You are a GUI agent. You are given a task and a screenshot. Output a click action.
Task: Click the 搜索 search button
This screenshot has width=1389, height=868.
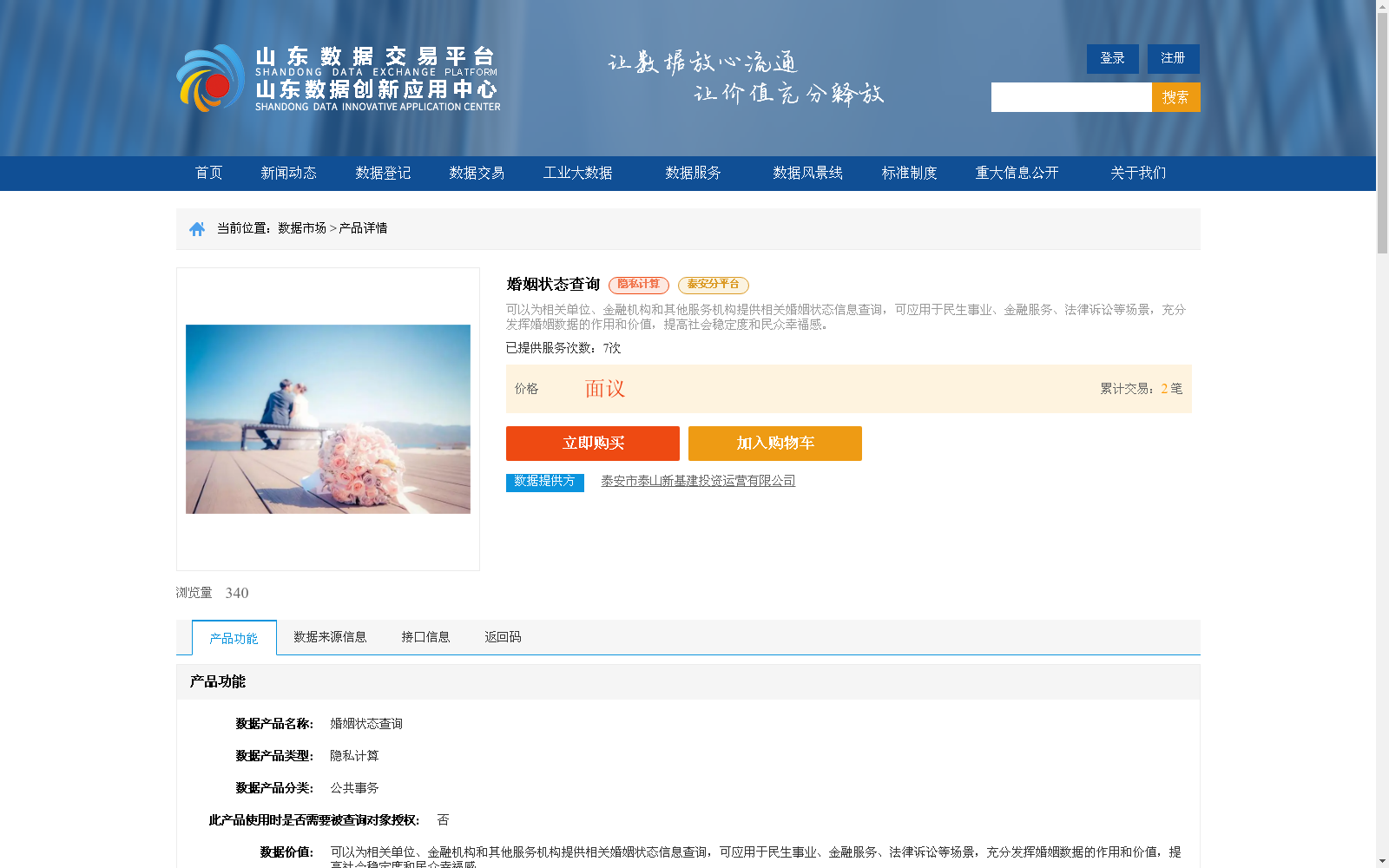click(x=1176, y=97)
